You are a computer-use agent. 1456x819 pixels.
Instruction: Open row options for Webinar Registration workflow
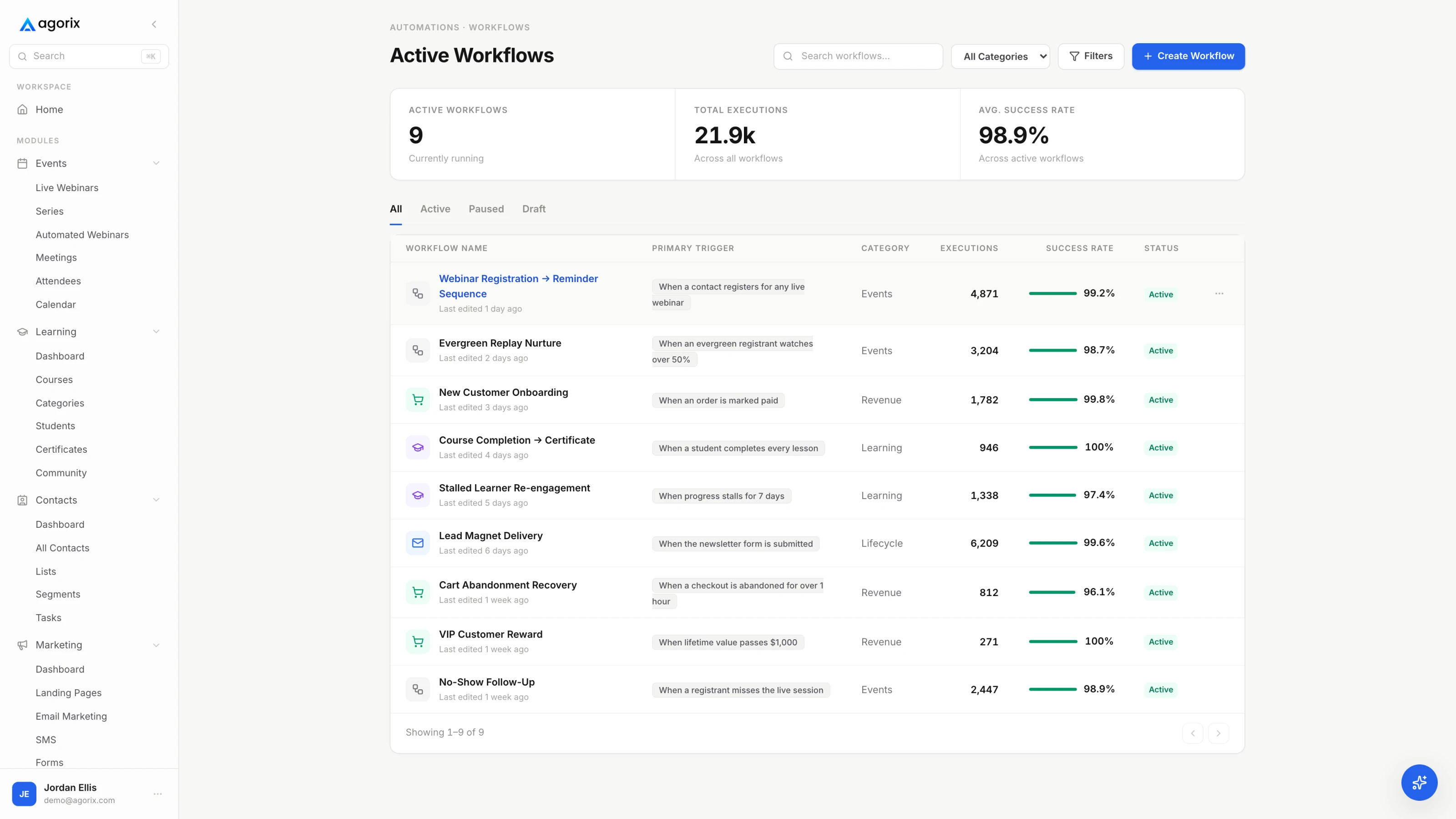coord(1219,293)
